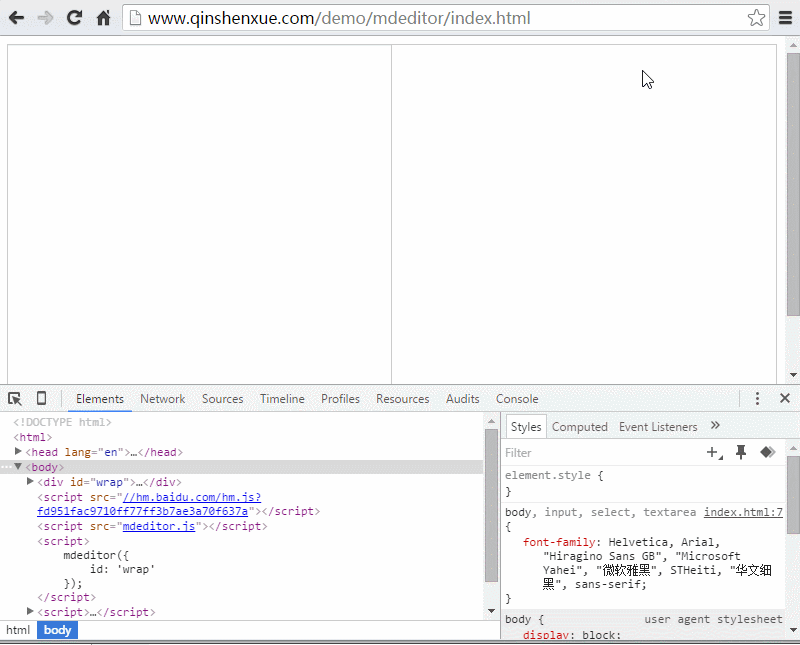Toggle animation controls diamond icon
This screenshot has height=645, width=800.
(x=768, y=452)
